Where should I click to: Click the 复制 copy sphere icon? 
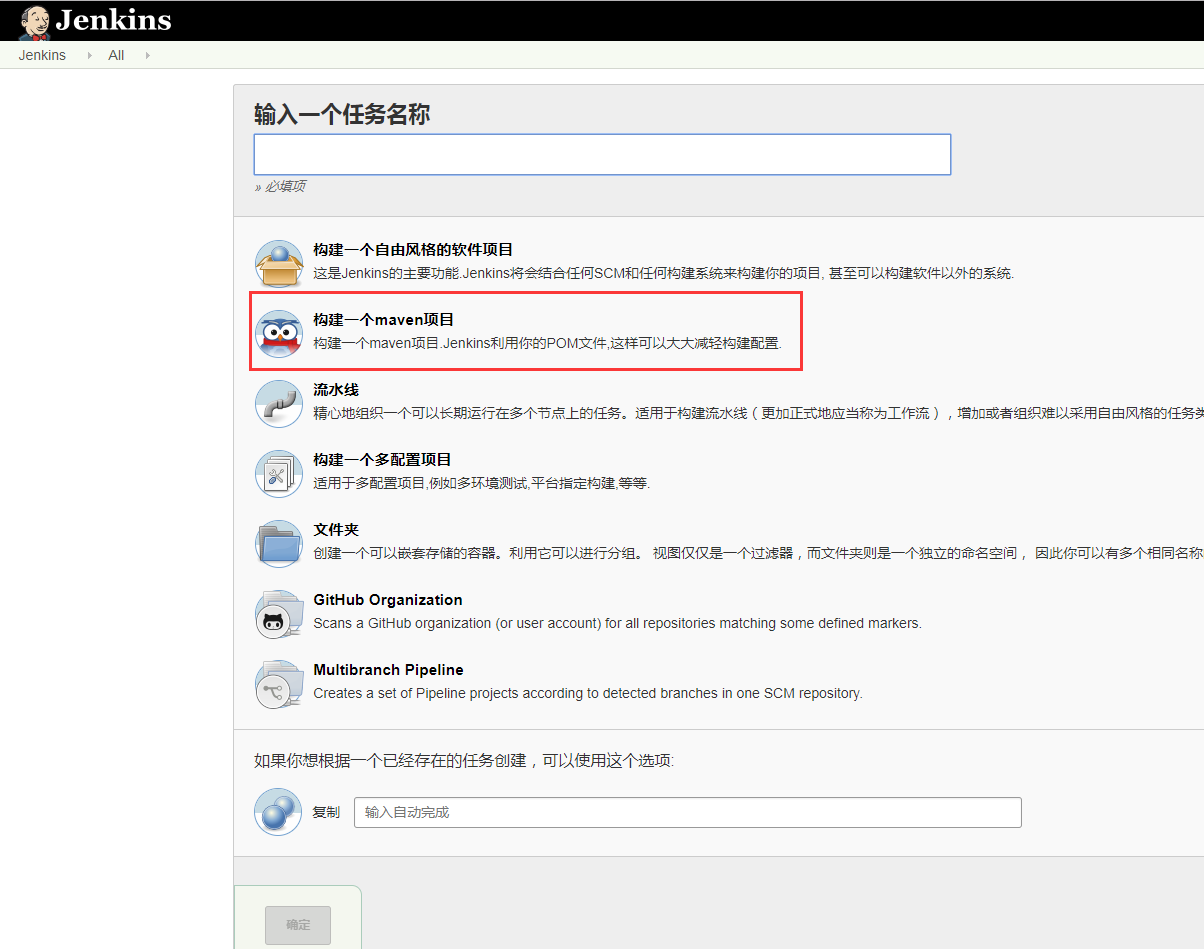click(x=277, y=812)
